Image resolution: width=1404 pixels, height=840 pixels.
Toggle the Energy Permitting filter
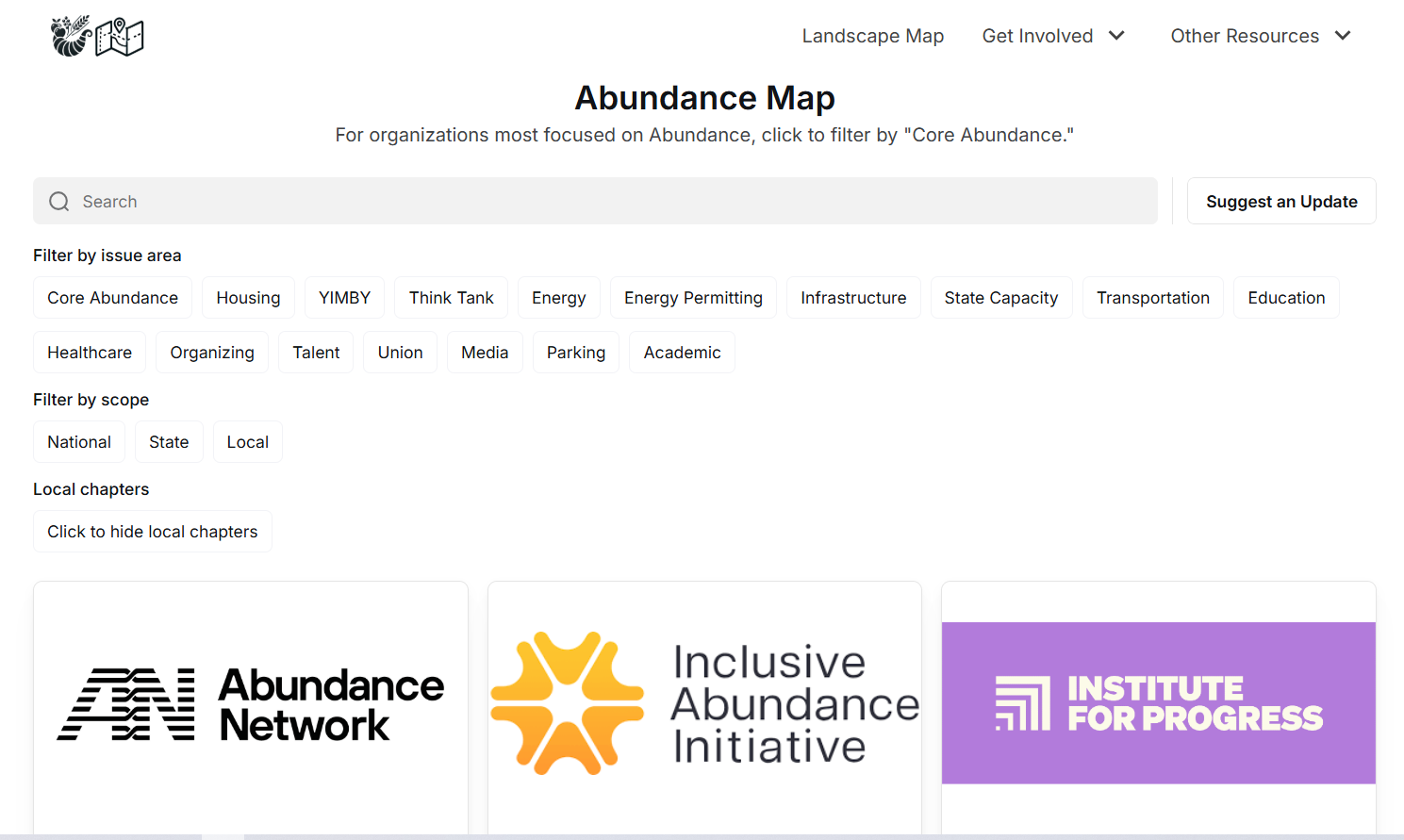click(693, 298)
